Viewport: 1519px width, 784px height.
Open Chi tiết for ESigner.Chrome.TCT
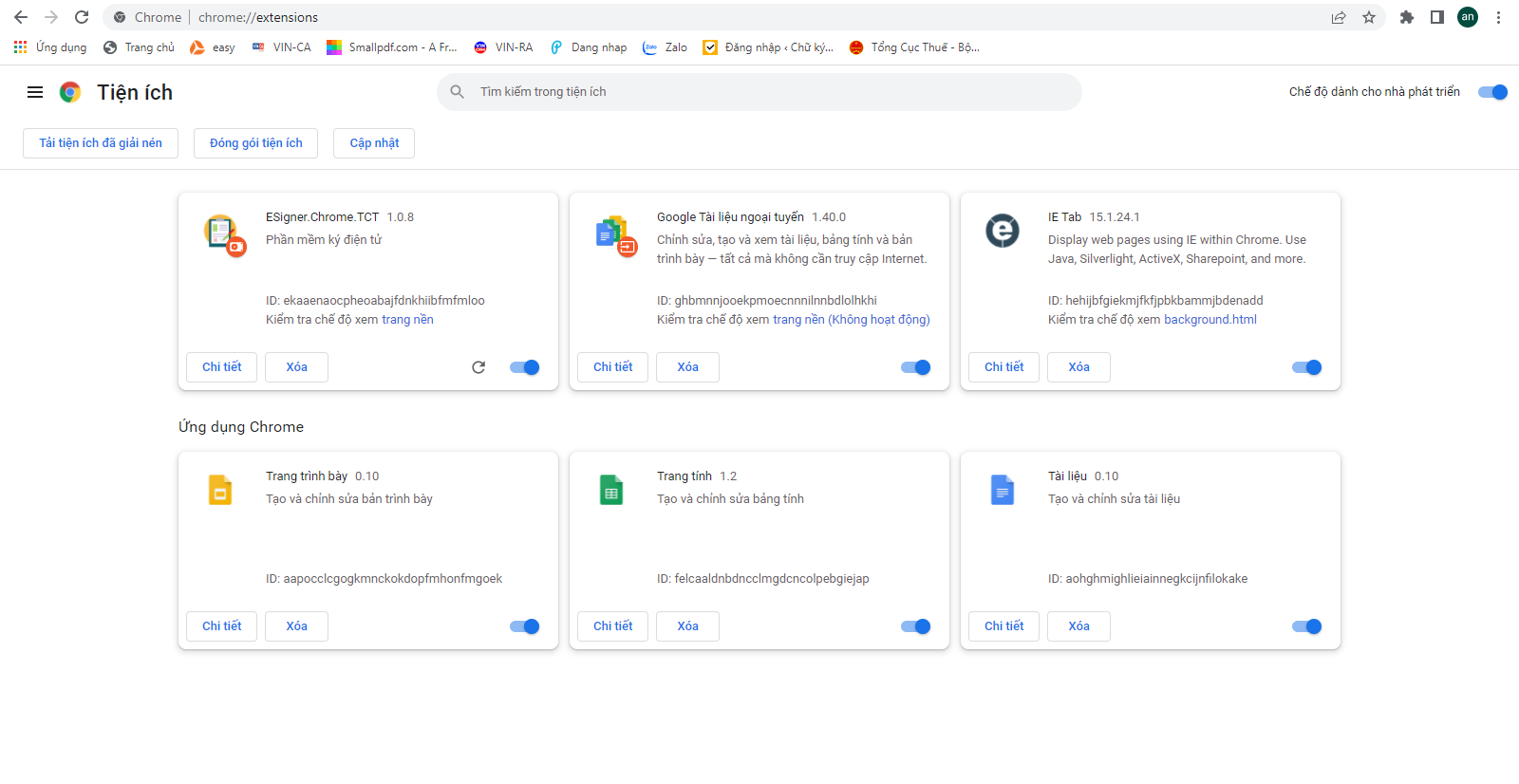(x=221, y=367)
